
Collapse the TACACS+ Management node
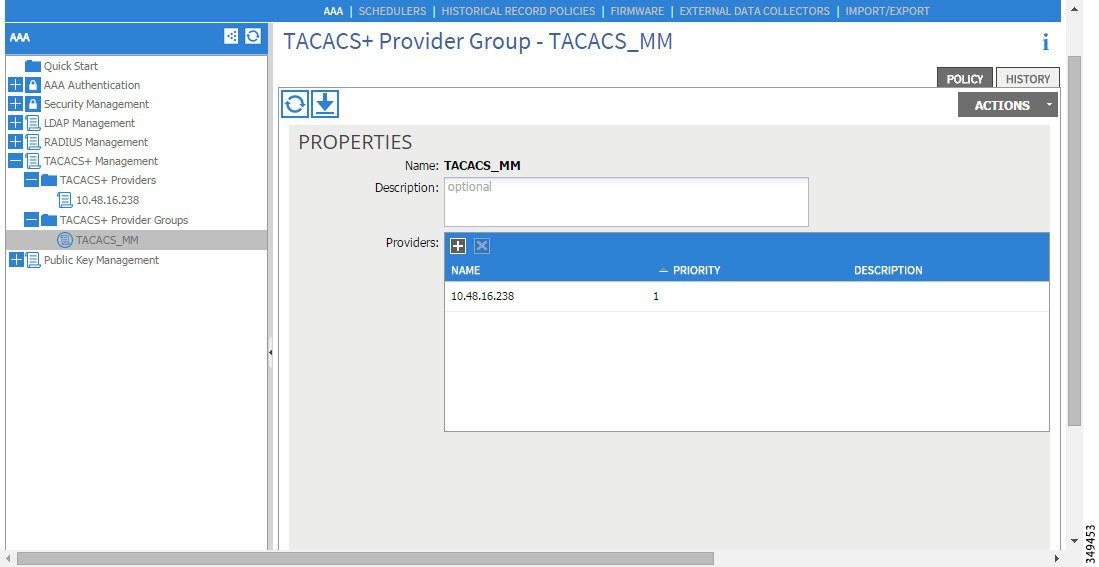15,161
